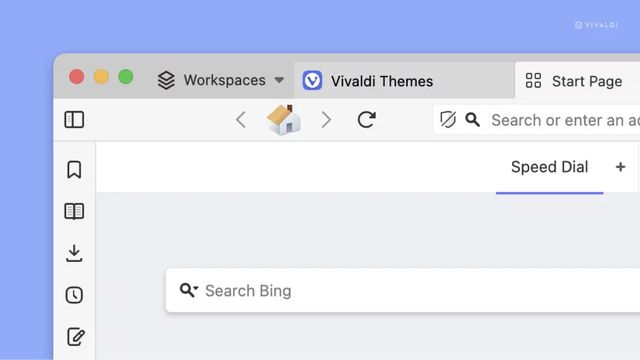
Task: Open the Bookmarks panel
Action: (74, 169)
